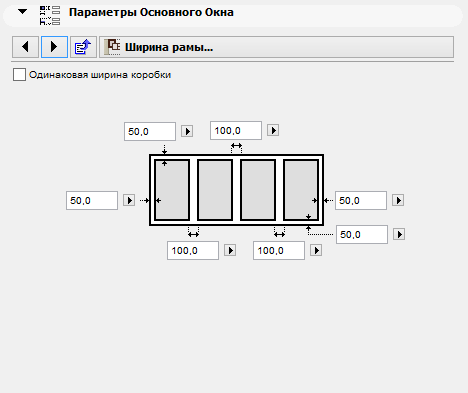Viewport: 468px width, 393px height.
Task: Open arrow next to top mullion 100,0 field
Action: tap(273, 130)
